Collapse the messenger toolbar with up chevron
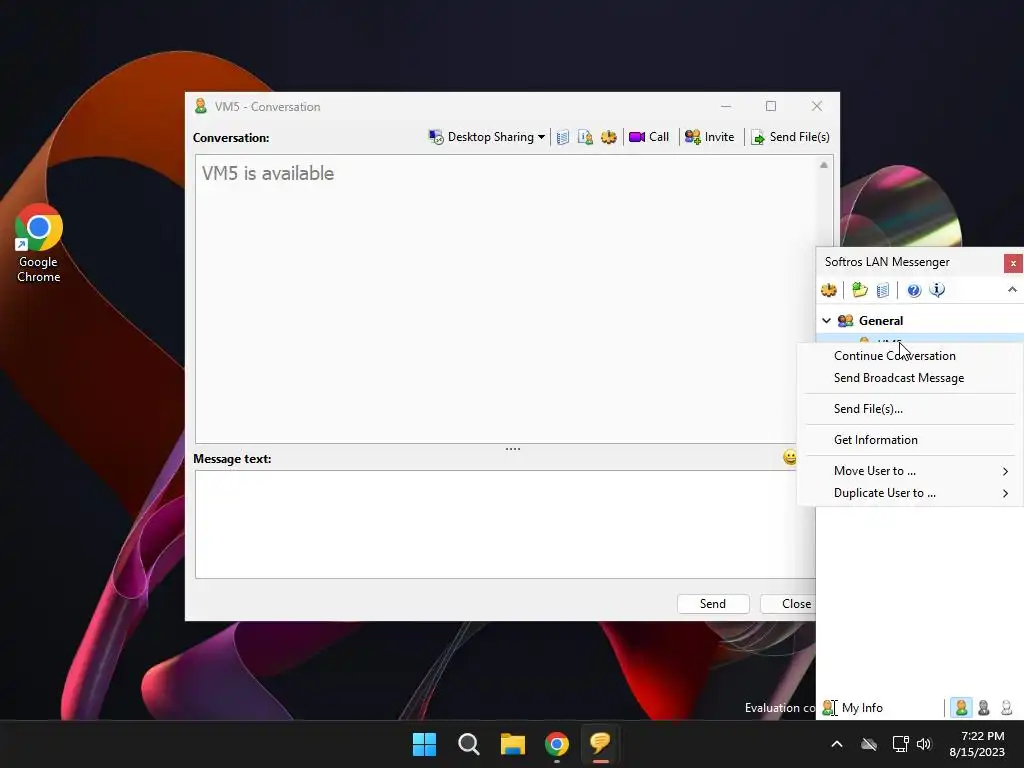 pos(1012,290)
